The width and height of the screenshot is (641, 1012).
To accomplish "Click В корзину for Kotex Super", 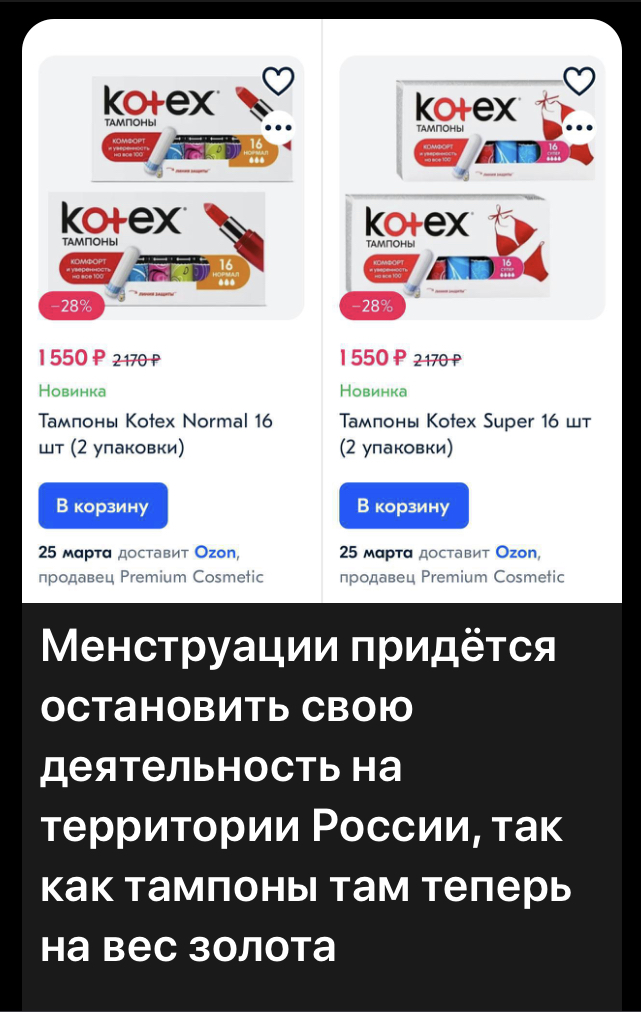I will pyautogui.click(x=404, y=505).
